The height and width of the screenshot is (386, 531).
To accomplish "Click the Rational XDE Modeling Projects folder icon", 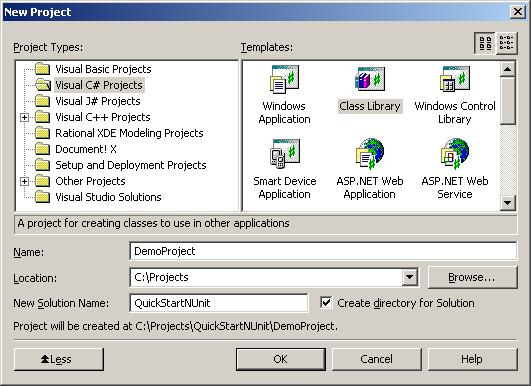I will point(43,133).
